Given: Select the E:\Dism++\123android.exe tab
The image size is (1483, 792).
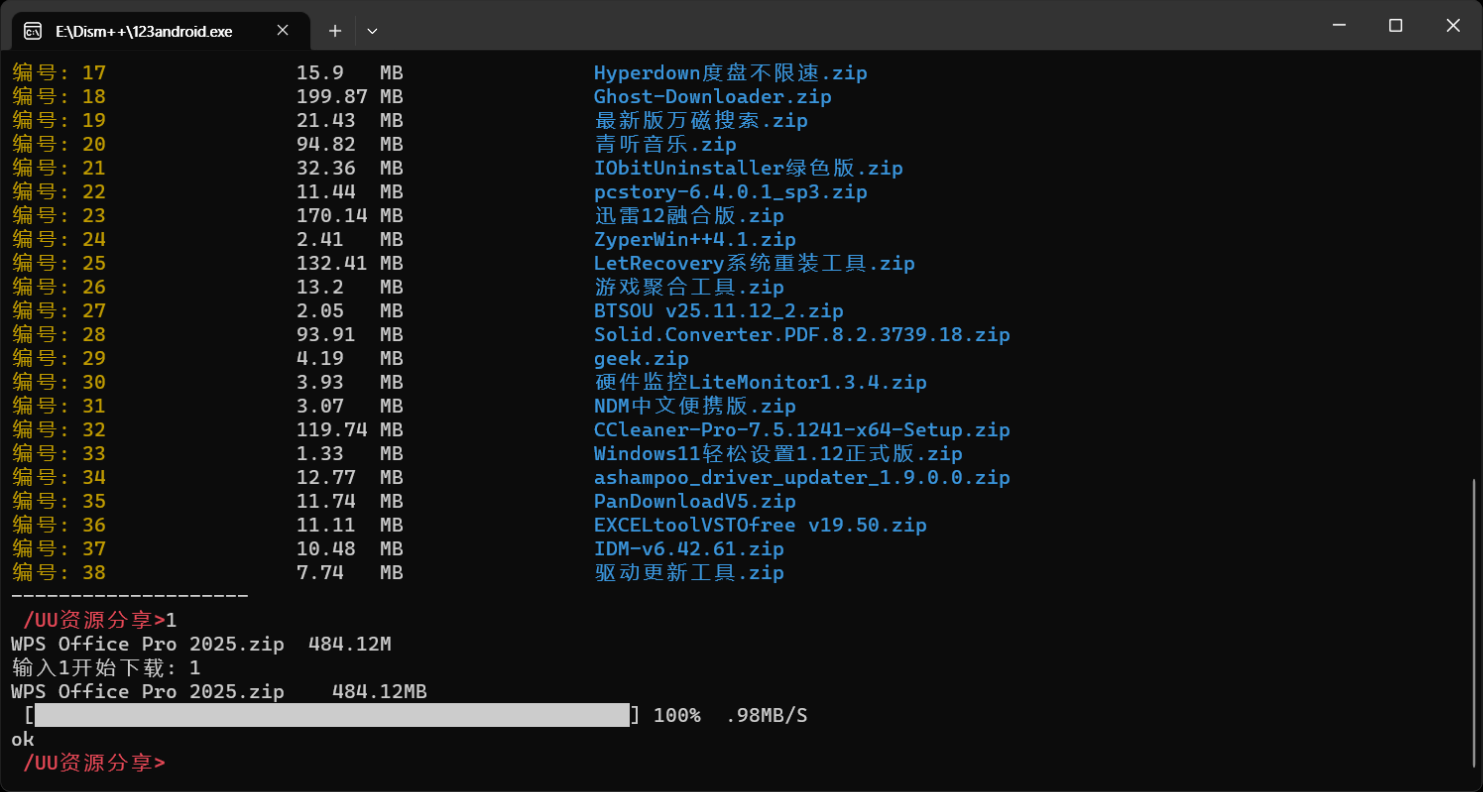Looking at the screenshot, I should click(145, 31).
